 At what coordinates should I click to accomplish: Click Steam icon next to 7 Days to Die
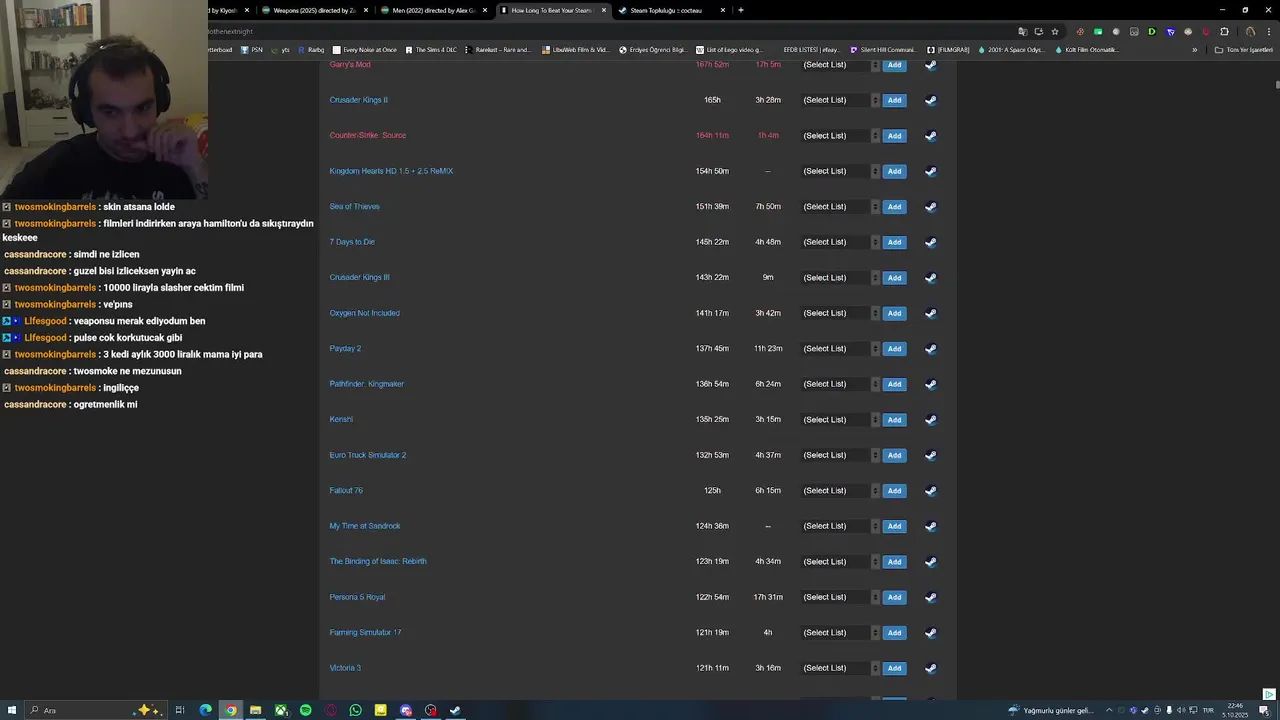[930, 242]
